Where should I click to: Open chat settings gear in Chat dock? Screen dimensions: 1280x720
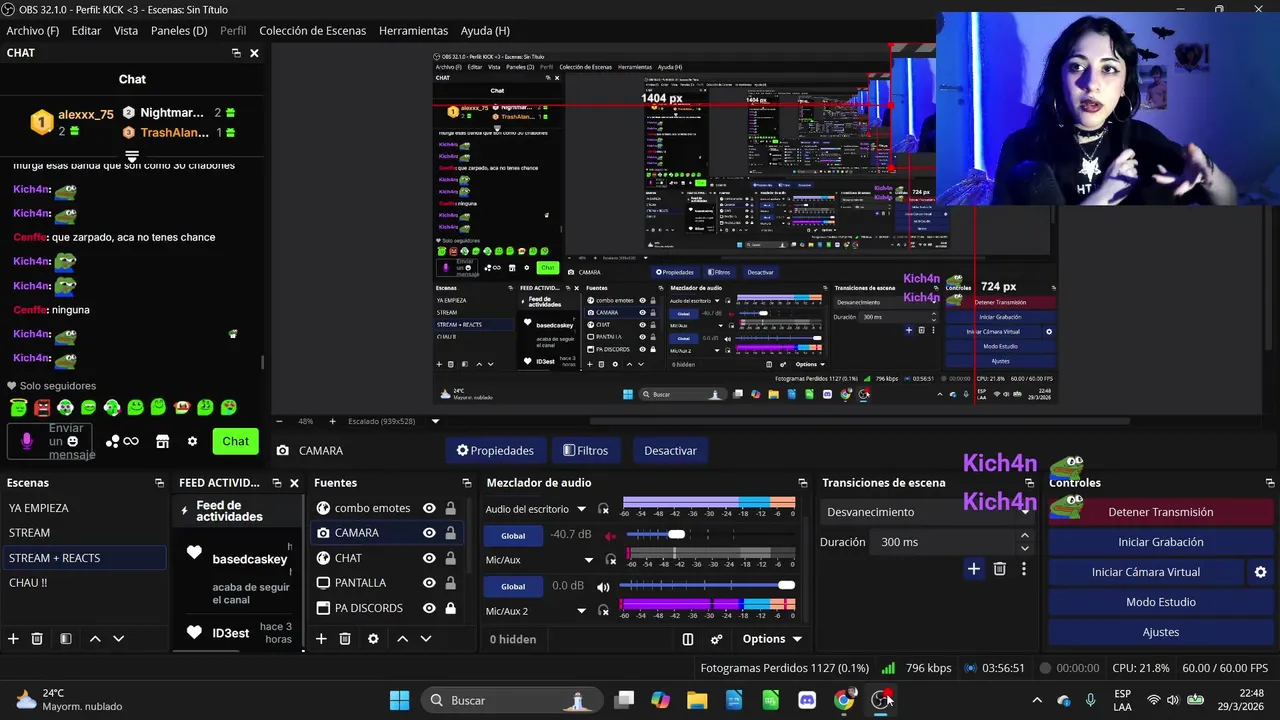pos(192,441)
